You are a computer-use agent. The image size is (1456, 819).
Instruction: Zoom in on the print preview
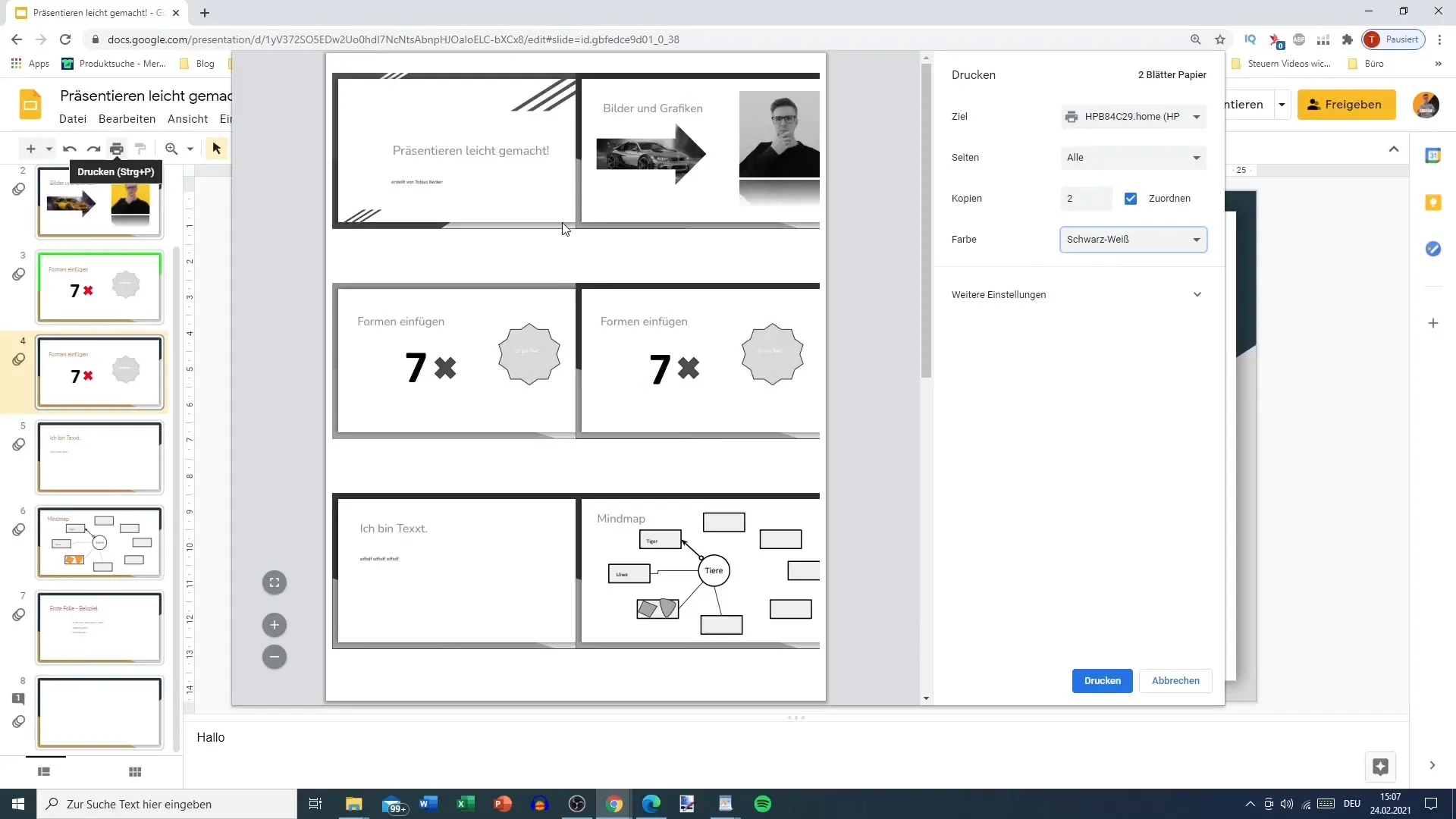click(x=275, y=625)
